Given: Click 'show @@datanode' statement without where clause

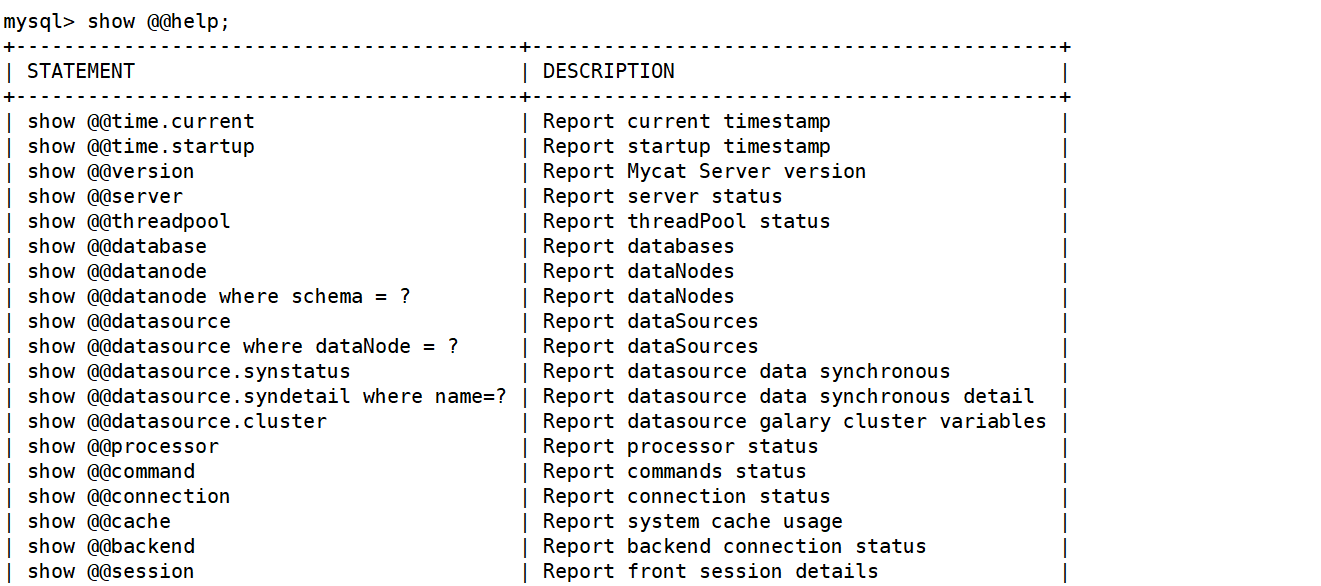Looking at the screenshot, I should point(117,271).
